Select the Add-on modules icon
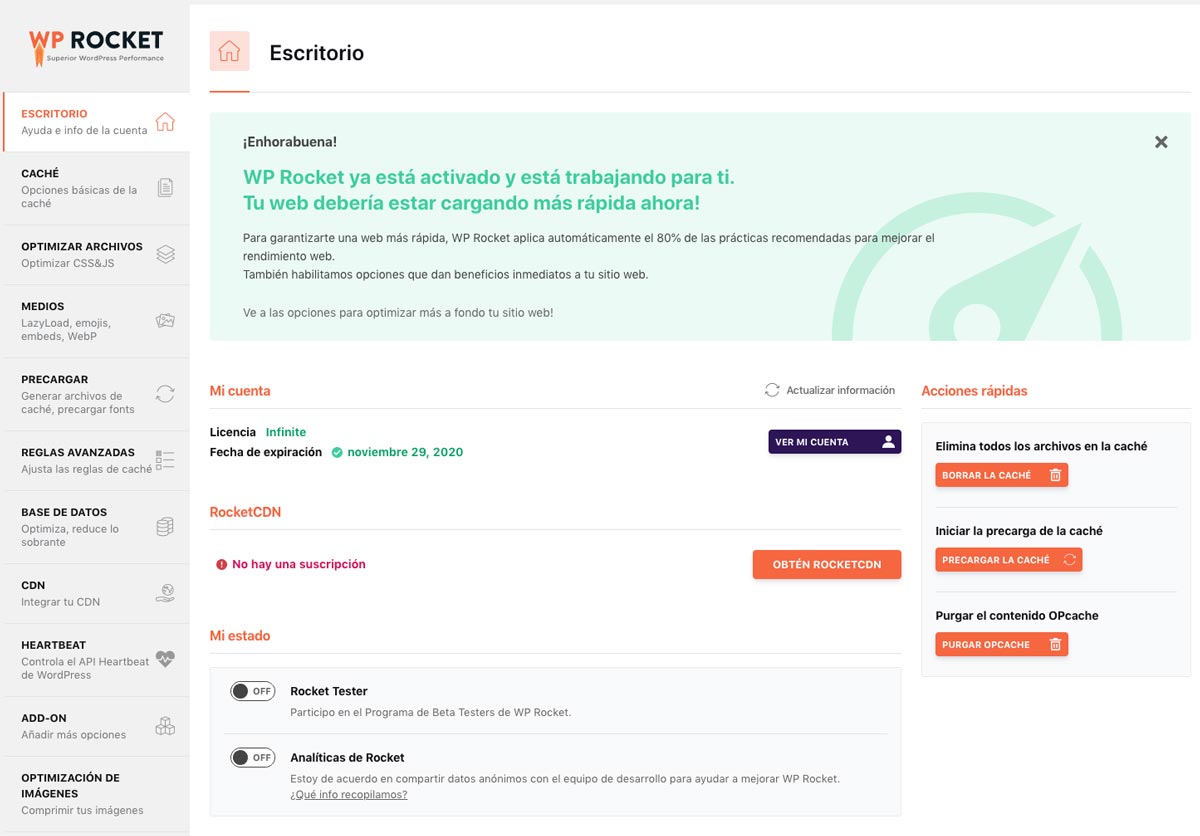Image resolution: width=1200 pixels, height=836 pixels. 165,726
